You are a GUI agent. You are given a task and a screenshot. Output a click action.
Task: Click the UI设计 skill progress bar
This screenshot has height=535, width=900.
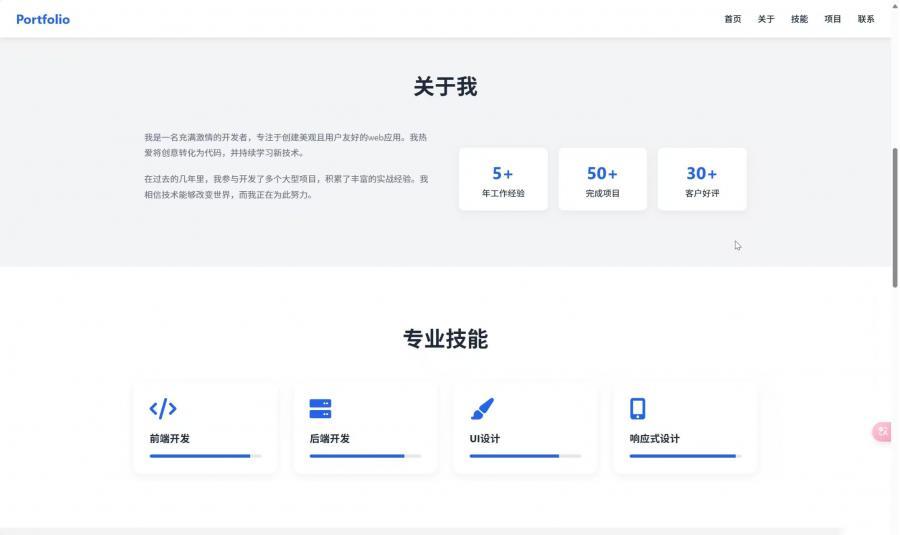tap(525, 456)
